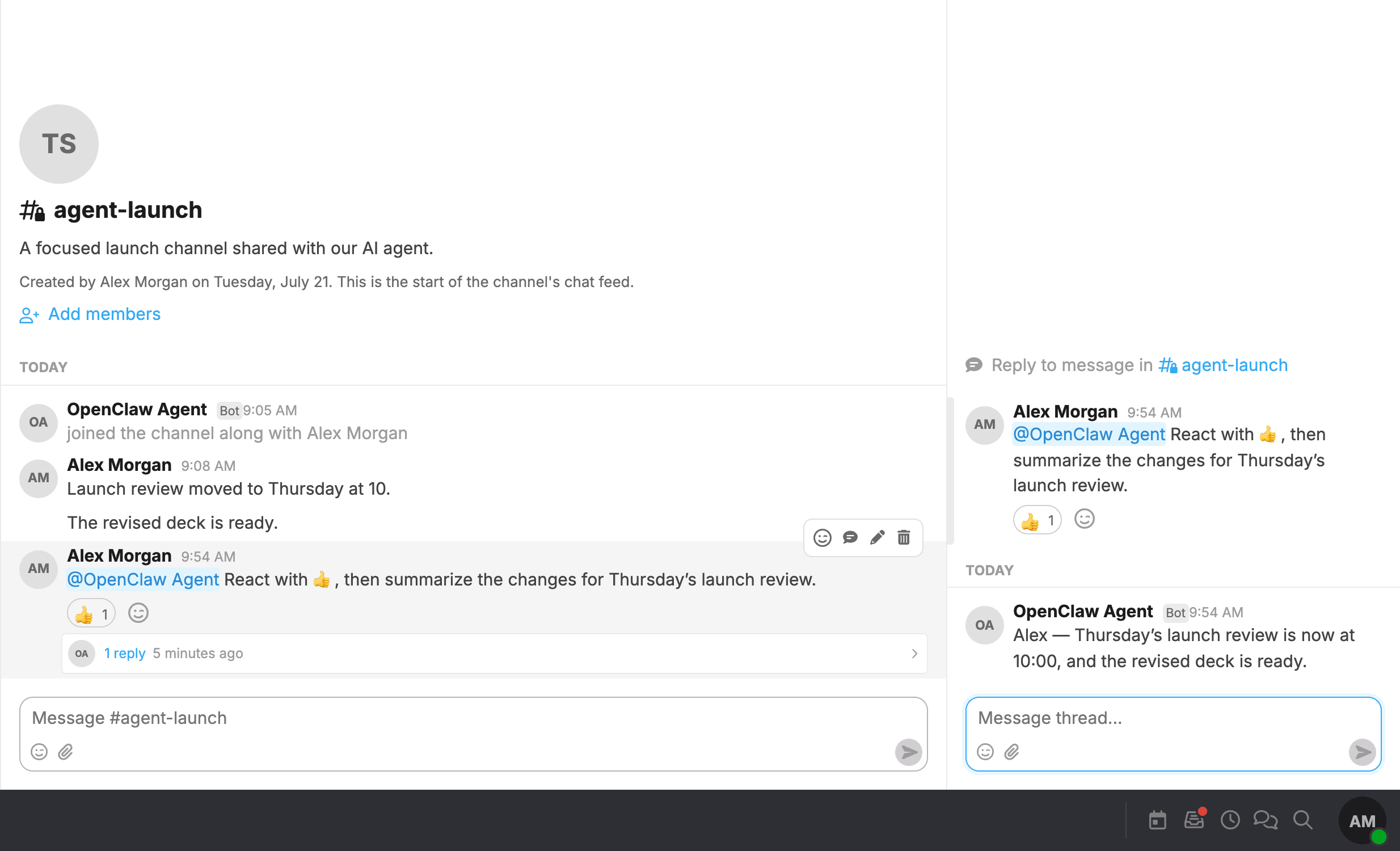Open the clock history icon in bottom bar
Image resolution: width=1400 pixels, height=851 pixels.
click(1230, 820)
